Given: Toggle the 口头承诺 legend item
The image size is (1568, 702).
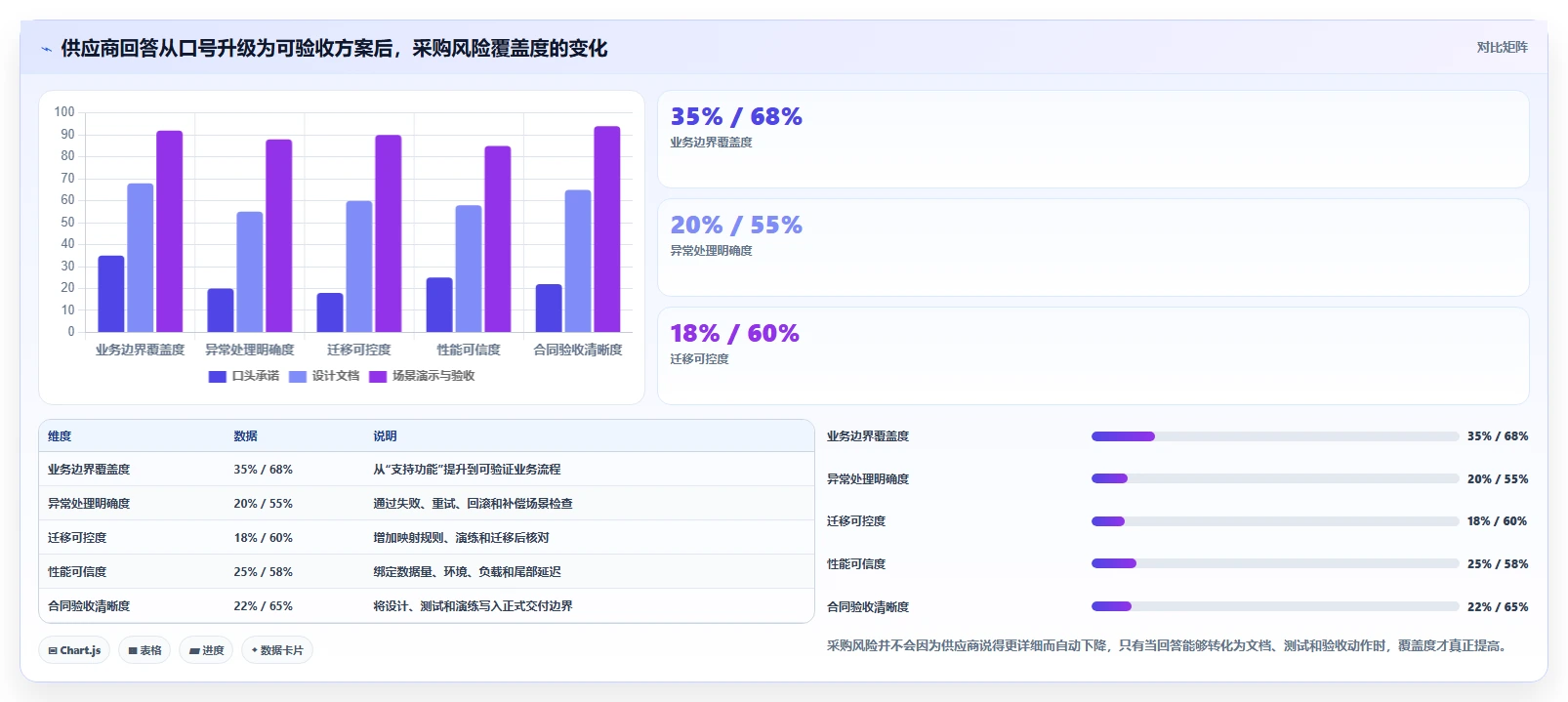Looking at the screenshot, I should click(x=244, y=376).
